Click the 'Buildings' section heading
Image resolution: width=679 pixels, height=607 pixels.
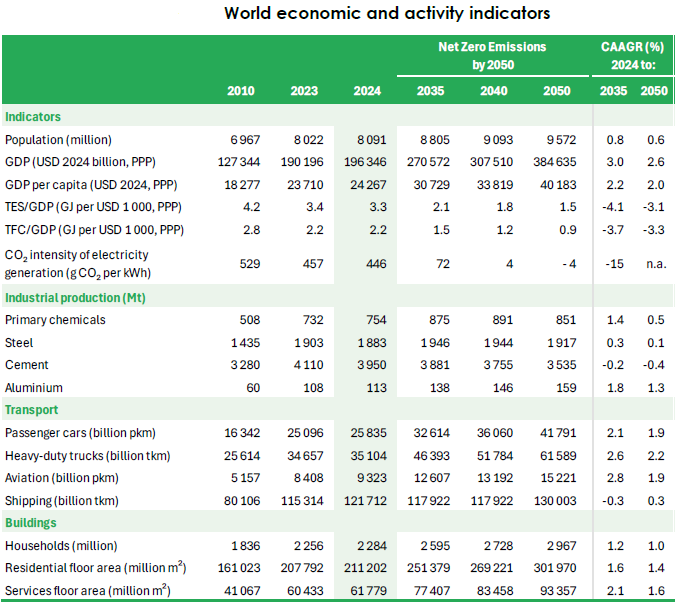[31, 523]
